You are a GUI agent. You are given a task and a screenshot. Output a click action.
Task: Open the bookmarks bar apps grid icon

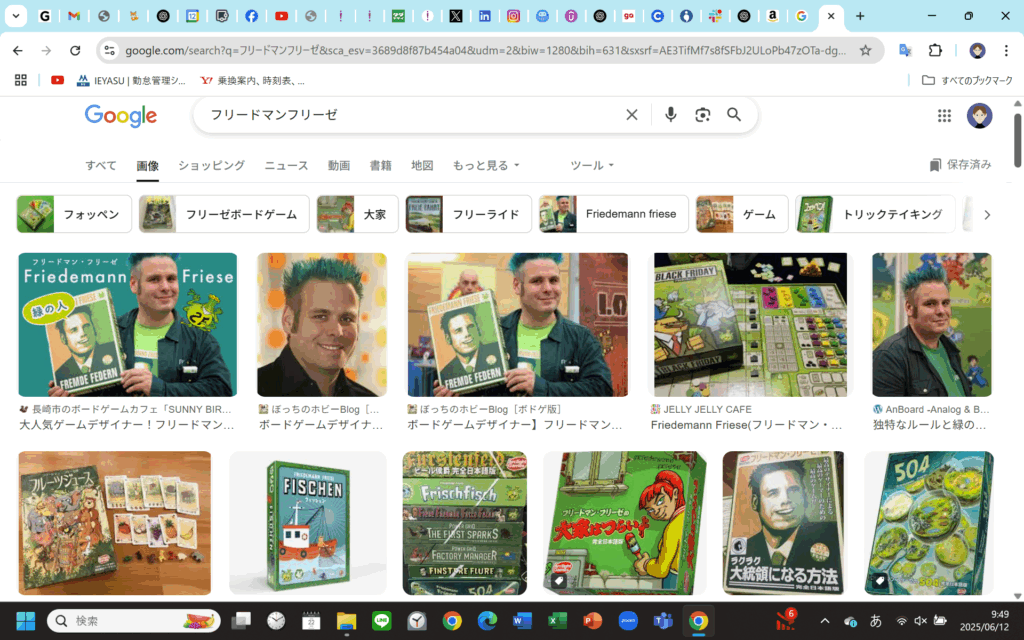pos(21,80)
